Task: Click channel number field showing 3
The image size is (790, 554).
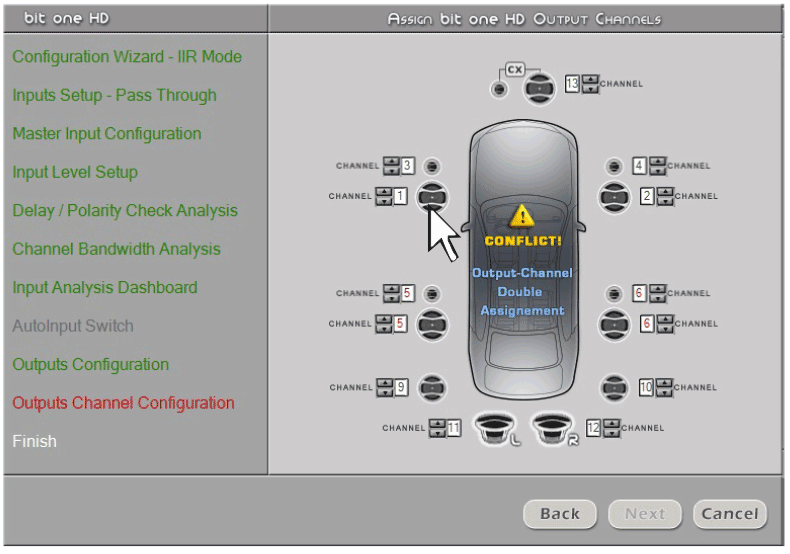Action: [408, 166]
